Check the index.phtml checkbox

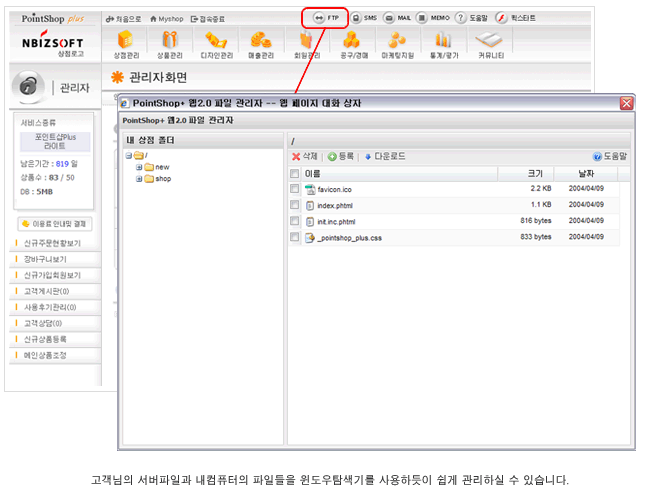click(294, 205)
